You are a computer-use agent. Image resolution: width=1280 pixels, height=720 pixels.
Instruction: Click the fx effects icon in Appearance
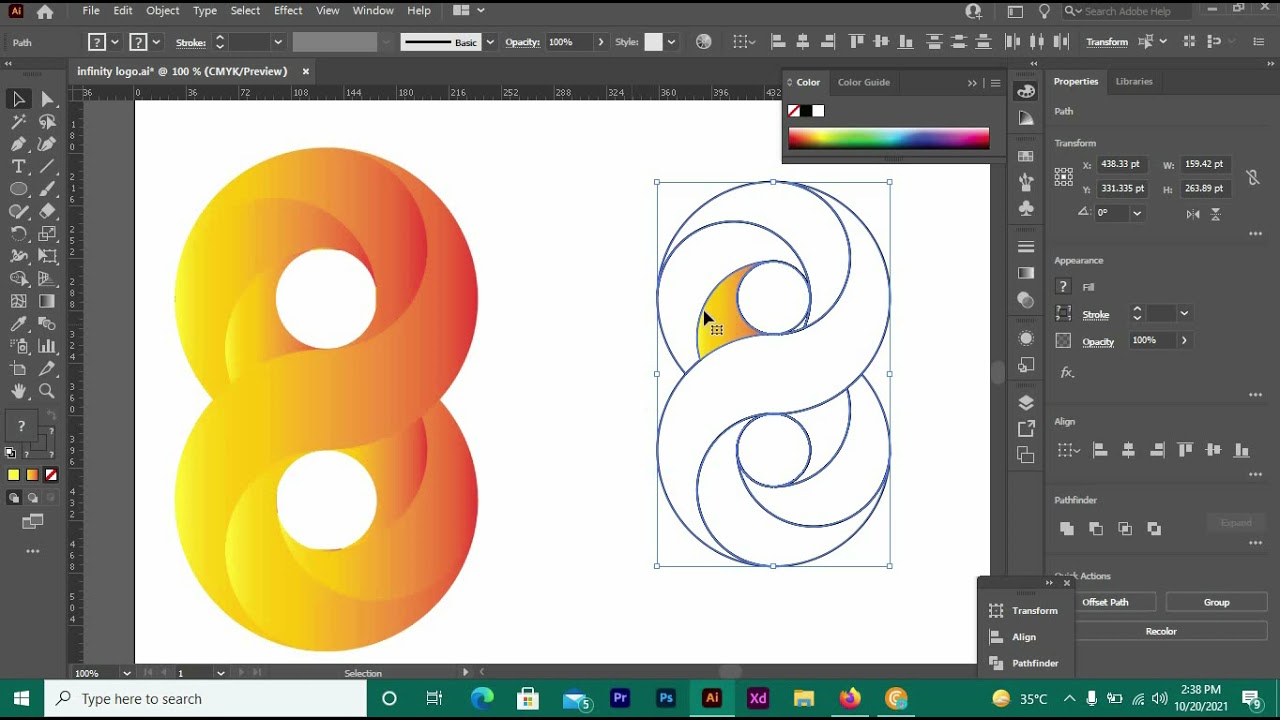pyautogui.click(x=1067, y=372)
